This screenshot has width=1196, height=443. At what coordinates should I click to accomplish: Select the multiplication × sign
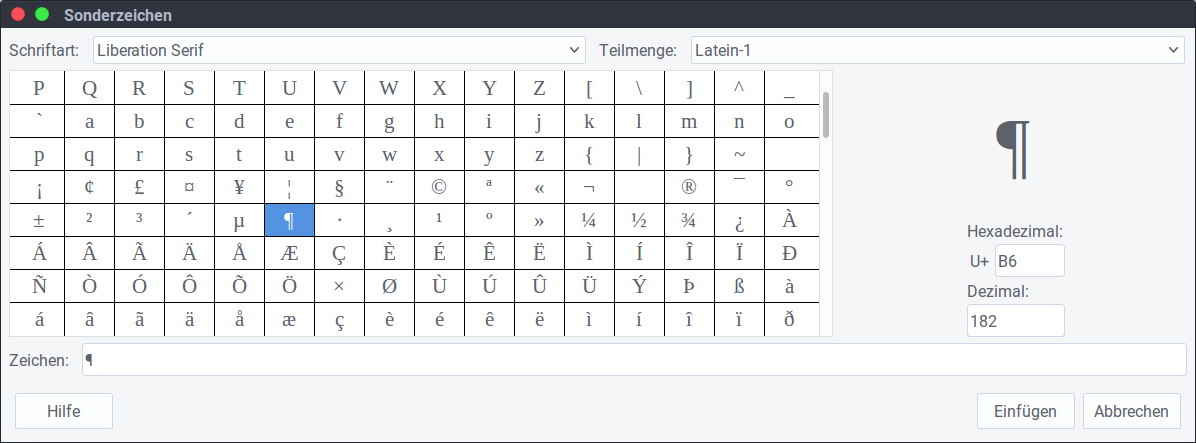[x=339, y=286]
